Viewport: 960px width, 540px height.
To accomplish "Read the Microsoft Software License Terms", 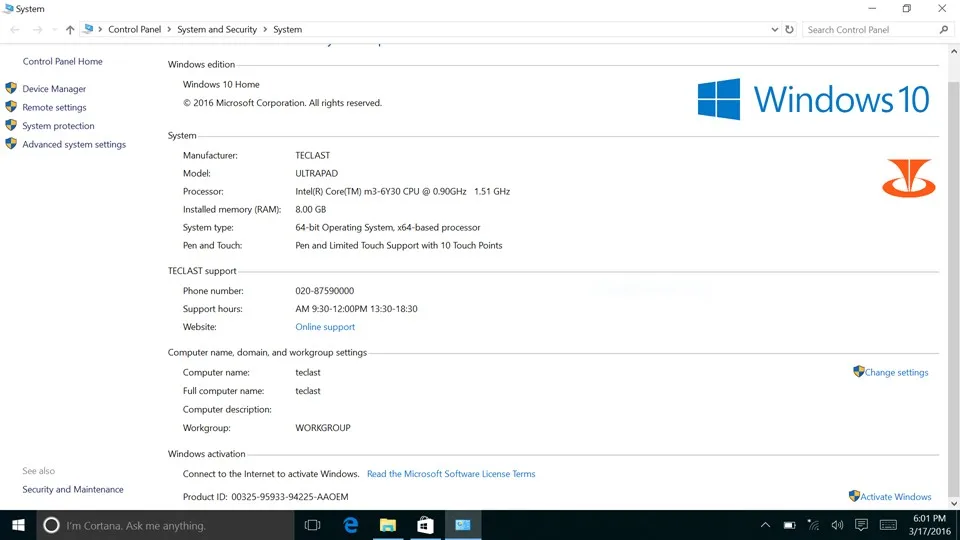I will click(451, 474).
